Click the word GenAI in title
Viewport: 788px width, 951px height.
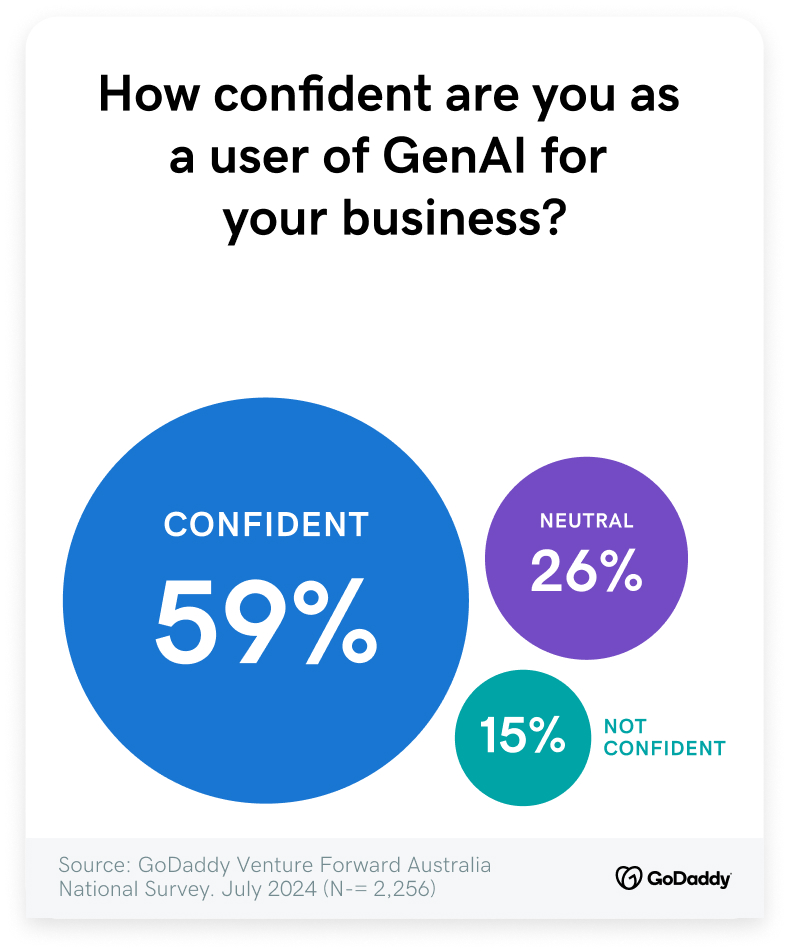(454, 156)
